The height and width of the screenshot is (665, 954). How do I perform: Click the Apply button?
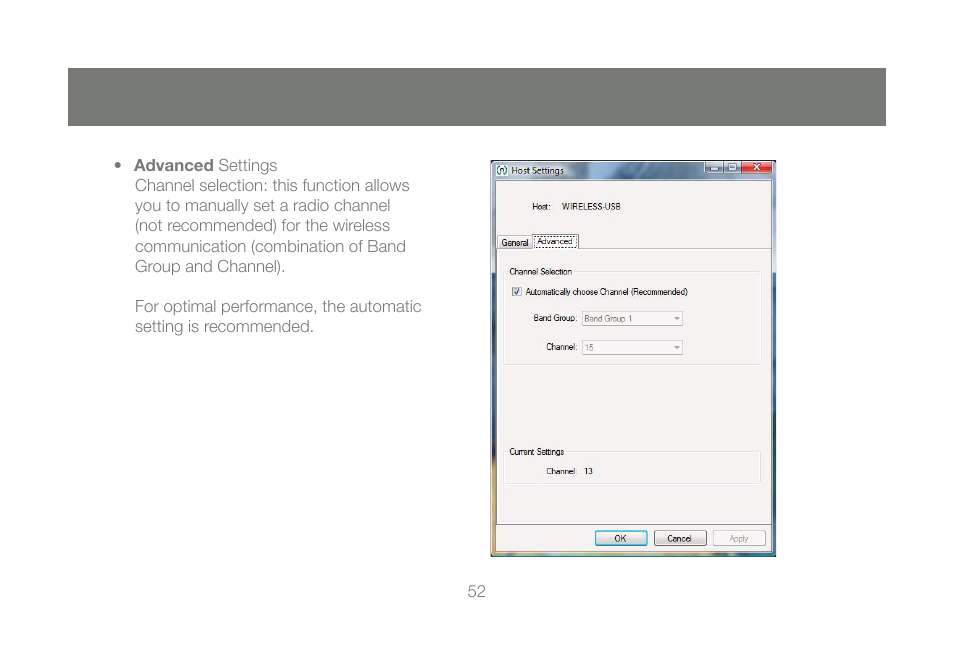point(739,538)
